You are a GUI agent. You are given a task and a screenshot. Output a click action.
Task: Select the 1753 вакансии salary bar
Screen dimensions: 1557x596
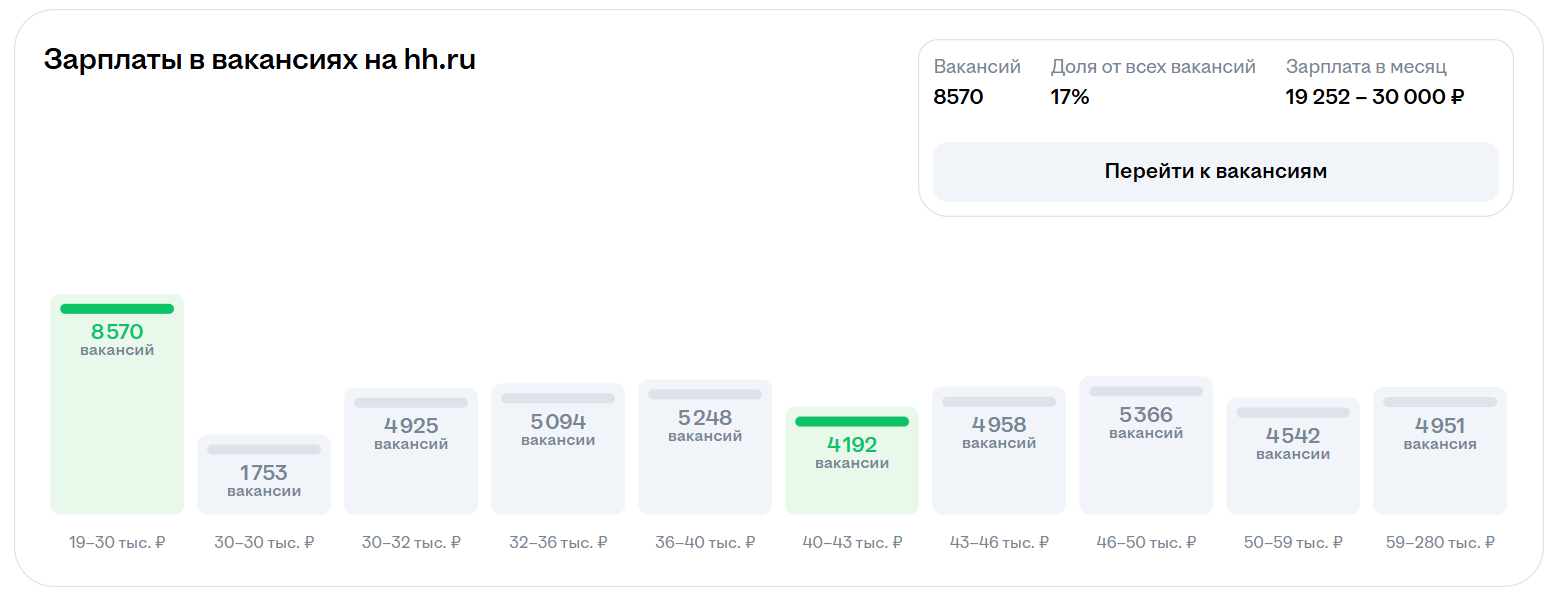tap(264, 475)
